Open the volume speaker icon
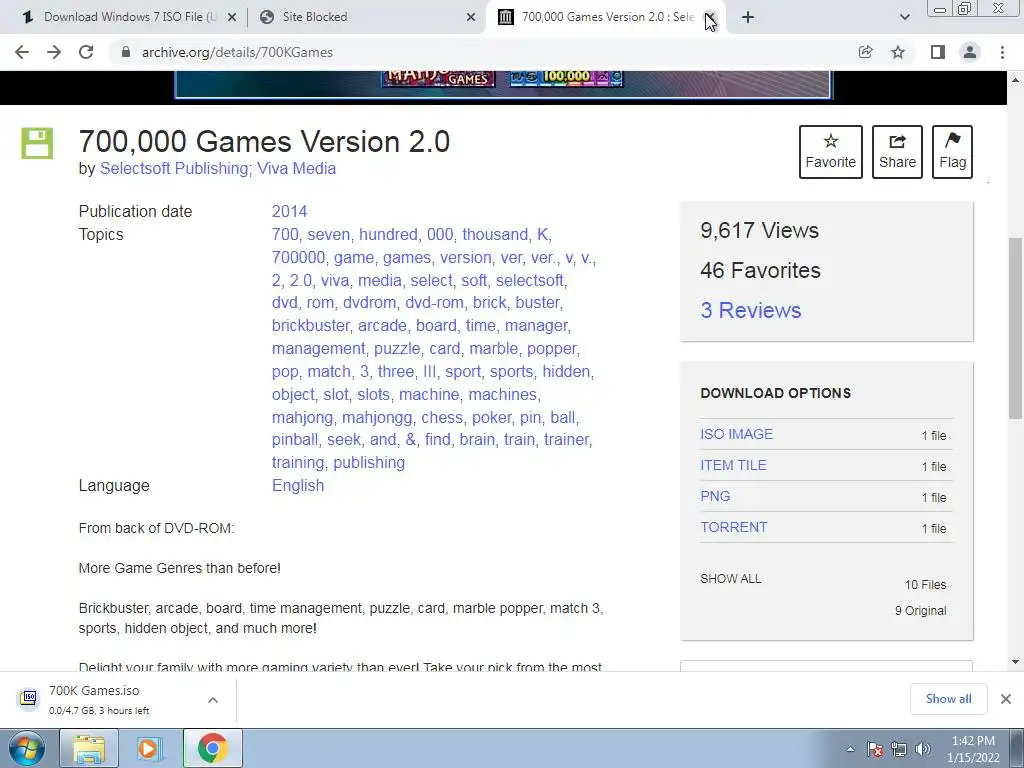Image resolution: width=1024 pixels, height=768 pixels. click(x=922, y=749)
